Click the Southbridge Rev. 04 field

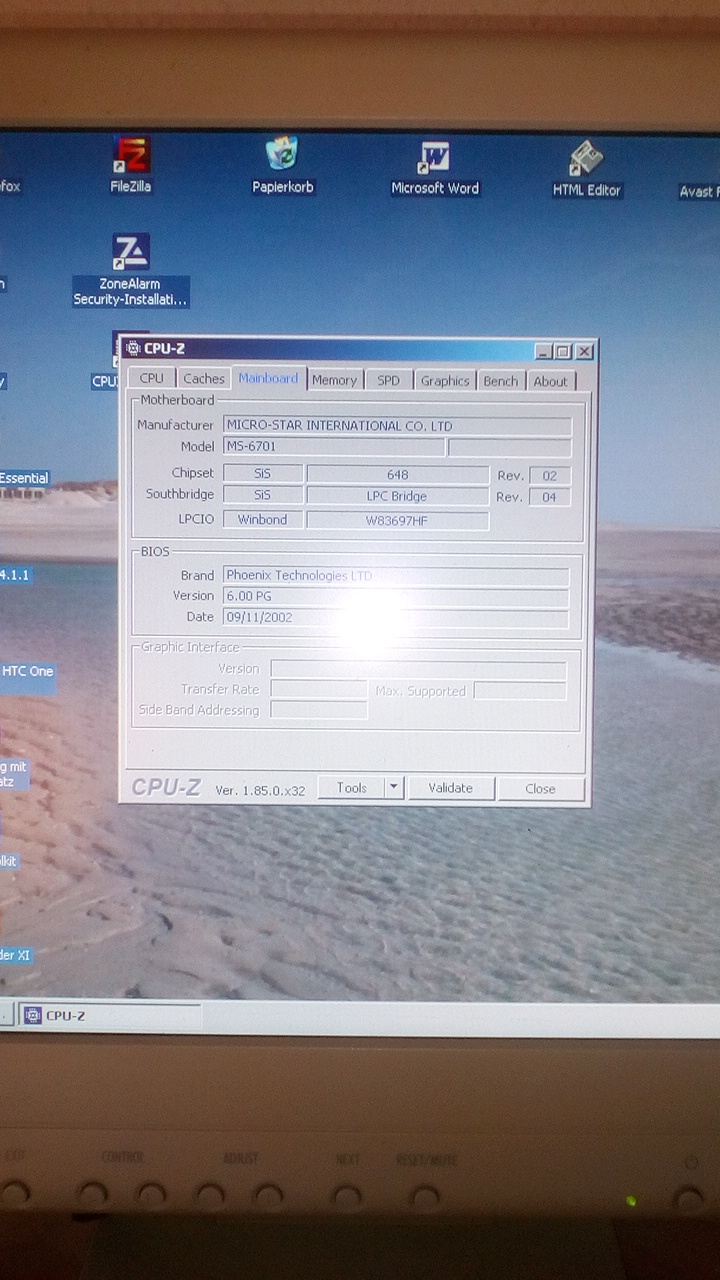550,497
